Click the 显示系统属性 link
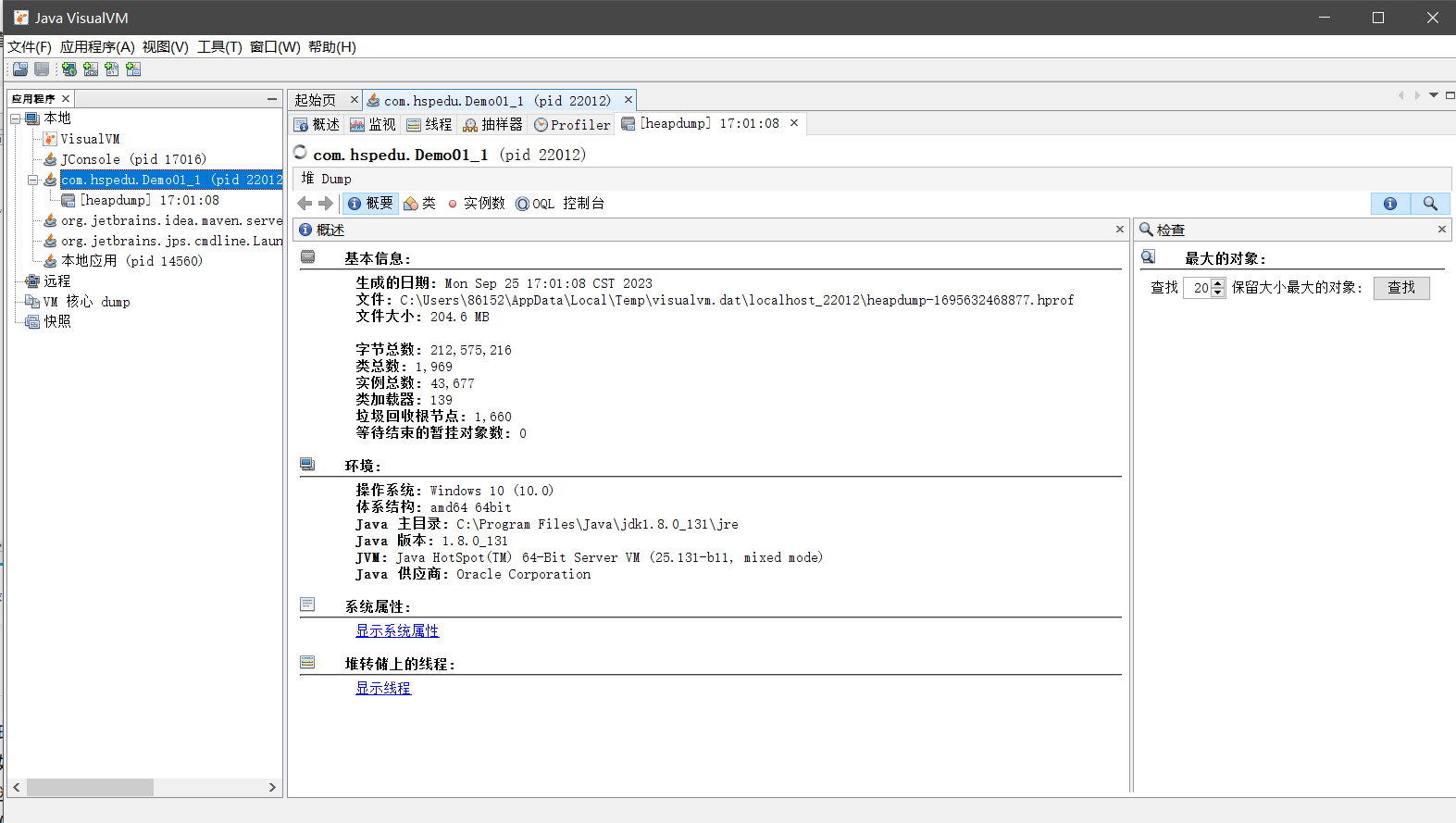The width and height of the screenshot is (1456, 823). click(x=397, y=630)
